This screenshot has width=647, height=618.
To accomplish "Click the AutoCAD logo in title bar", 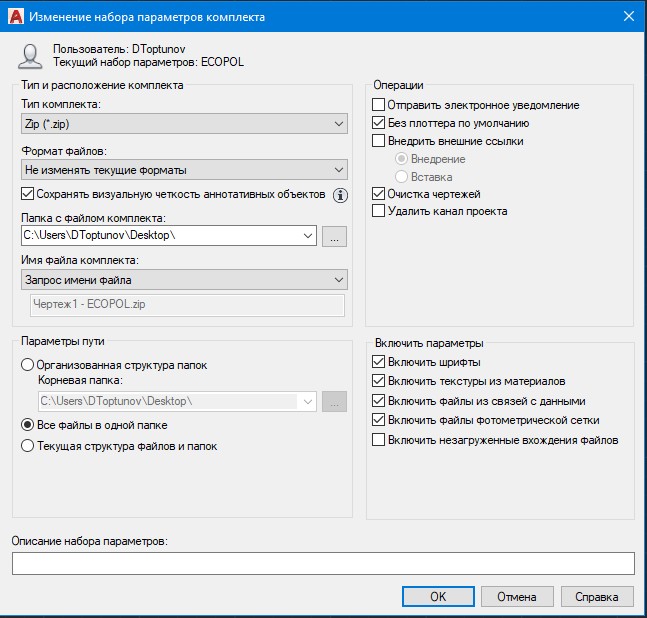I will click(x=16, y=17).
